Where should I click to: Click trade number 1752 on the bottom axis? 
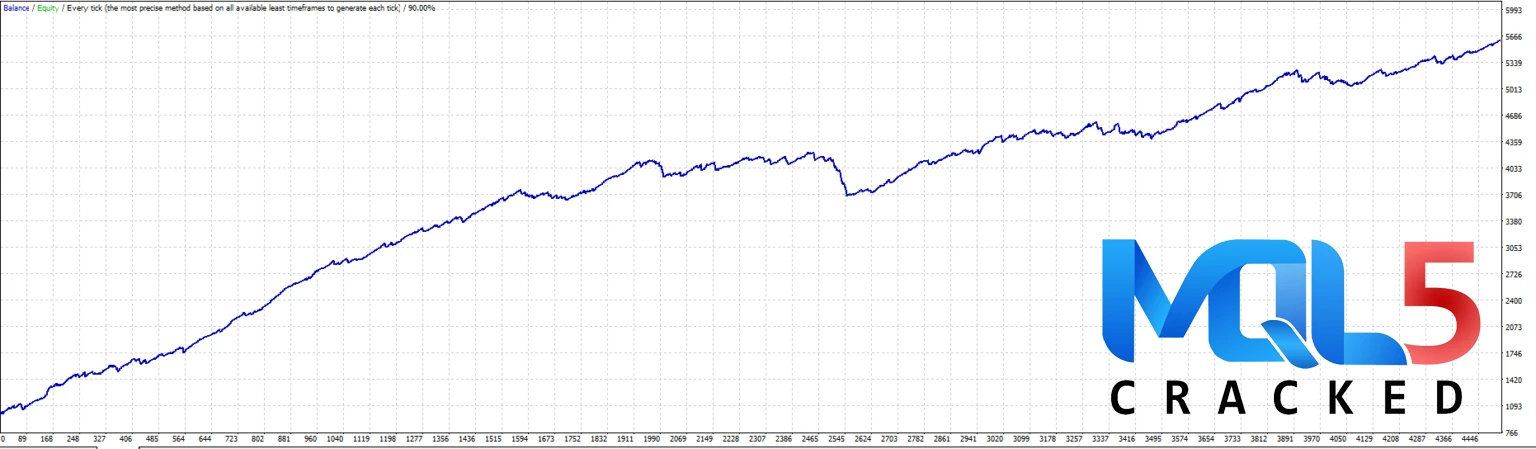[x=572, y=438]
